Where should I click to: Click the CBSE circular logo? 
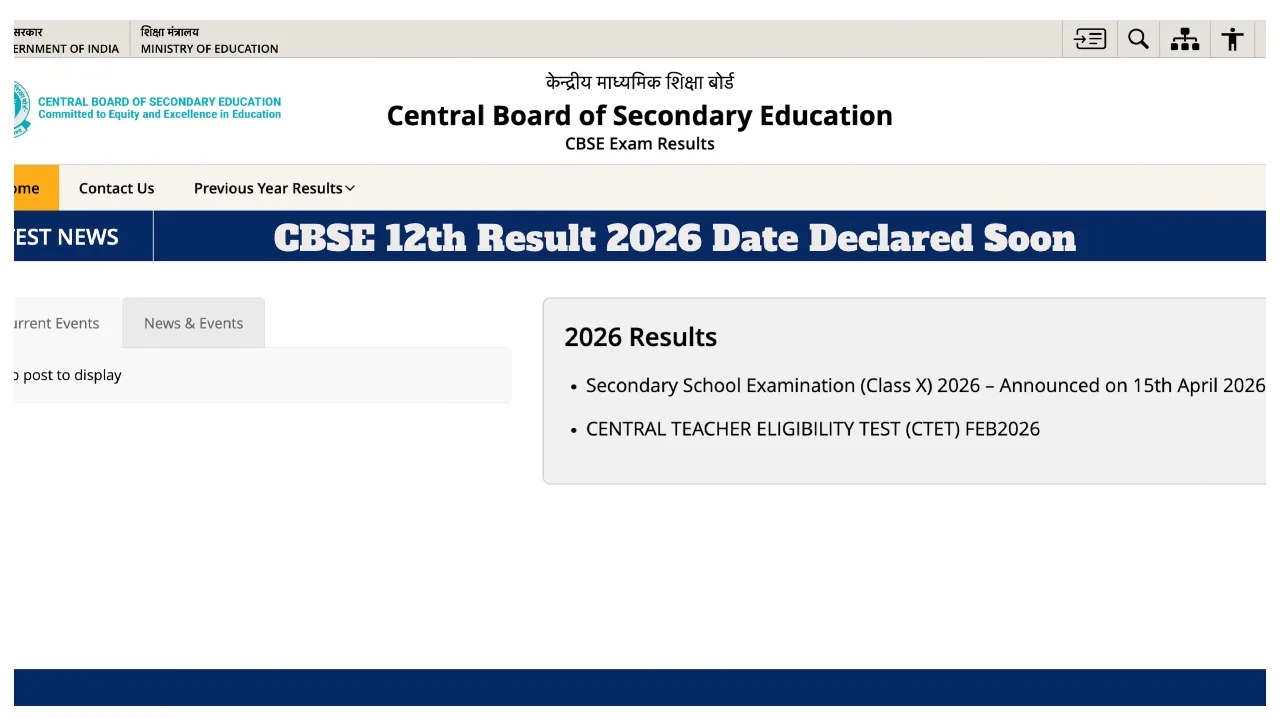(x=18, y=107)
